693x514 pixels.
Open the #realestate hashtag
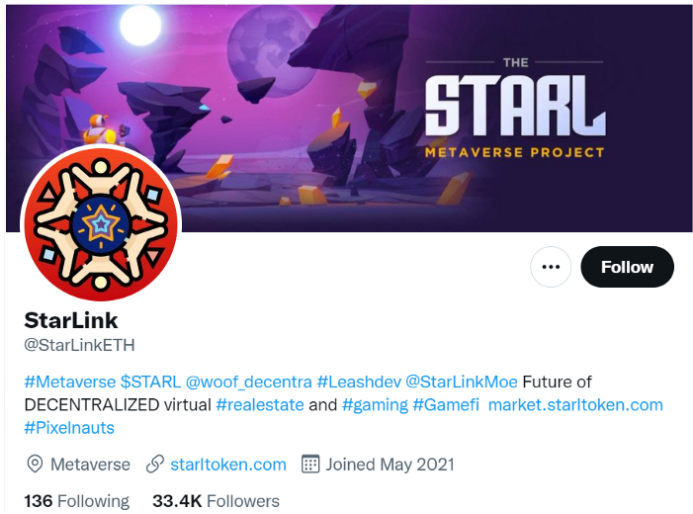pyautogui.click(x=260, y=405)
